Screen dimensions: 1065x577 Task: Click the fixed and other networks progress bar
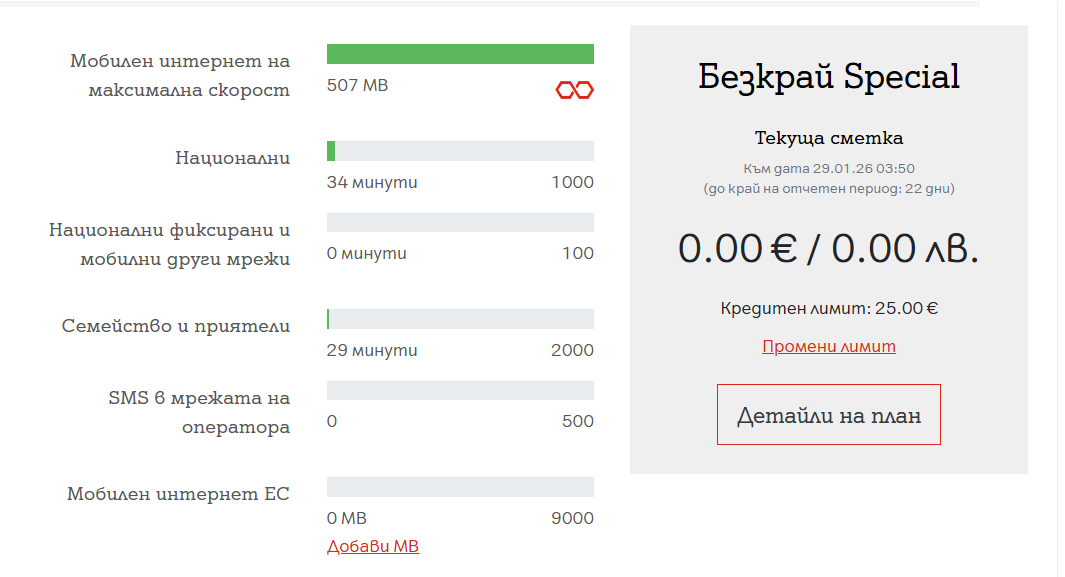460,223
